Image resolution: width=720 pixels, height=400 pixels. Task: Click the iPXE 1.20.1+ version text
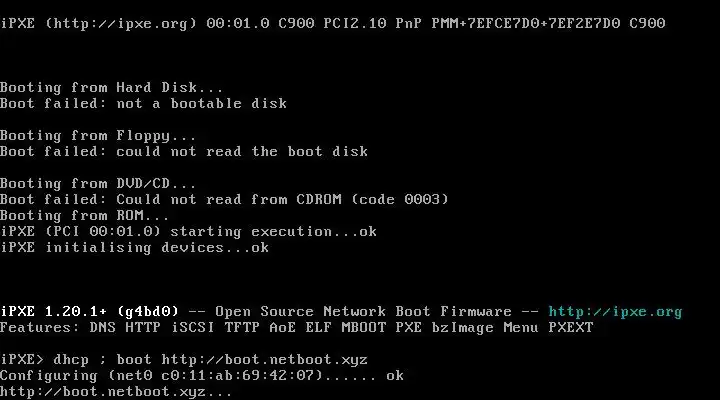click(53, 311)
